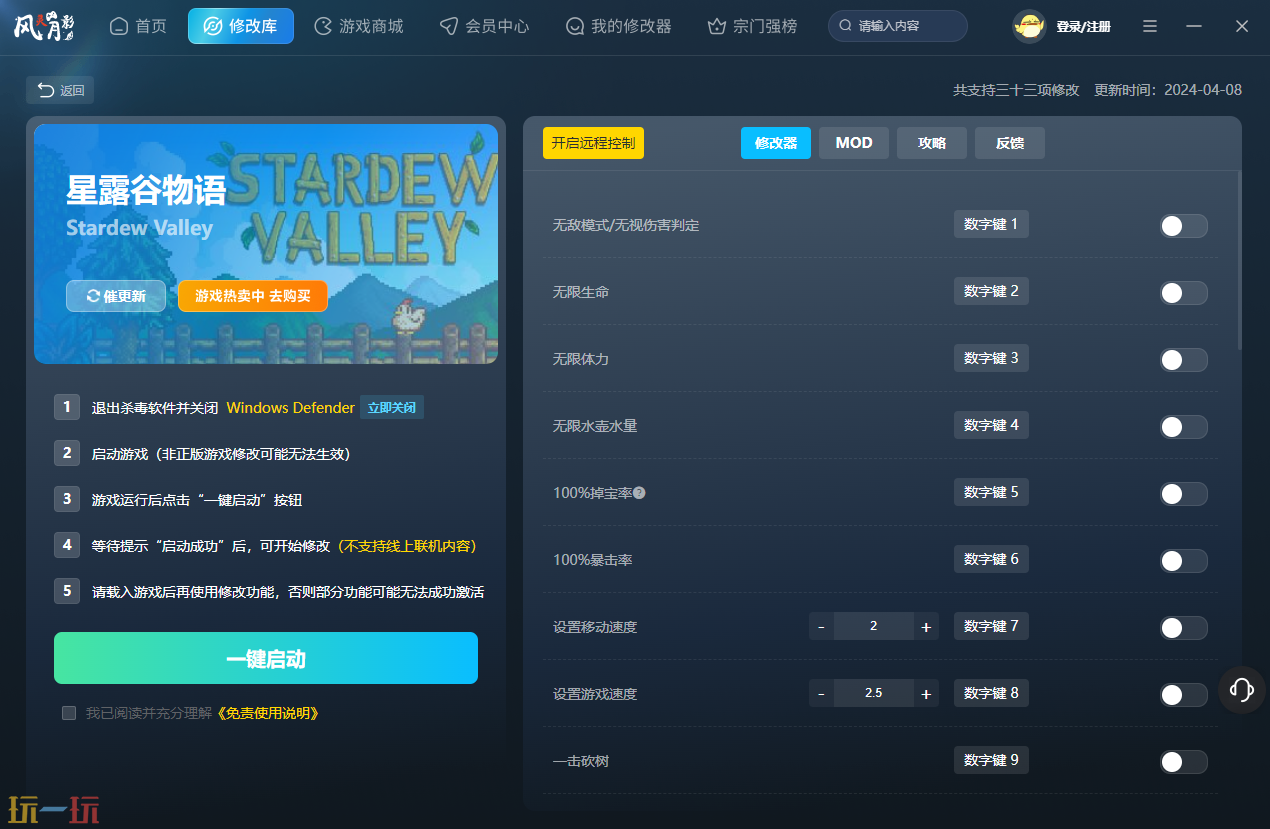Toggle 无敌模式/无视伤害判定 switch
The image size is (1270, 829).
click(x=1184, y=226)
